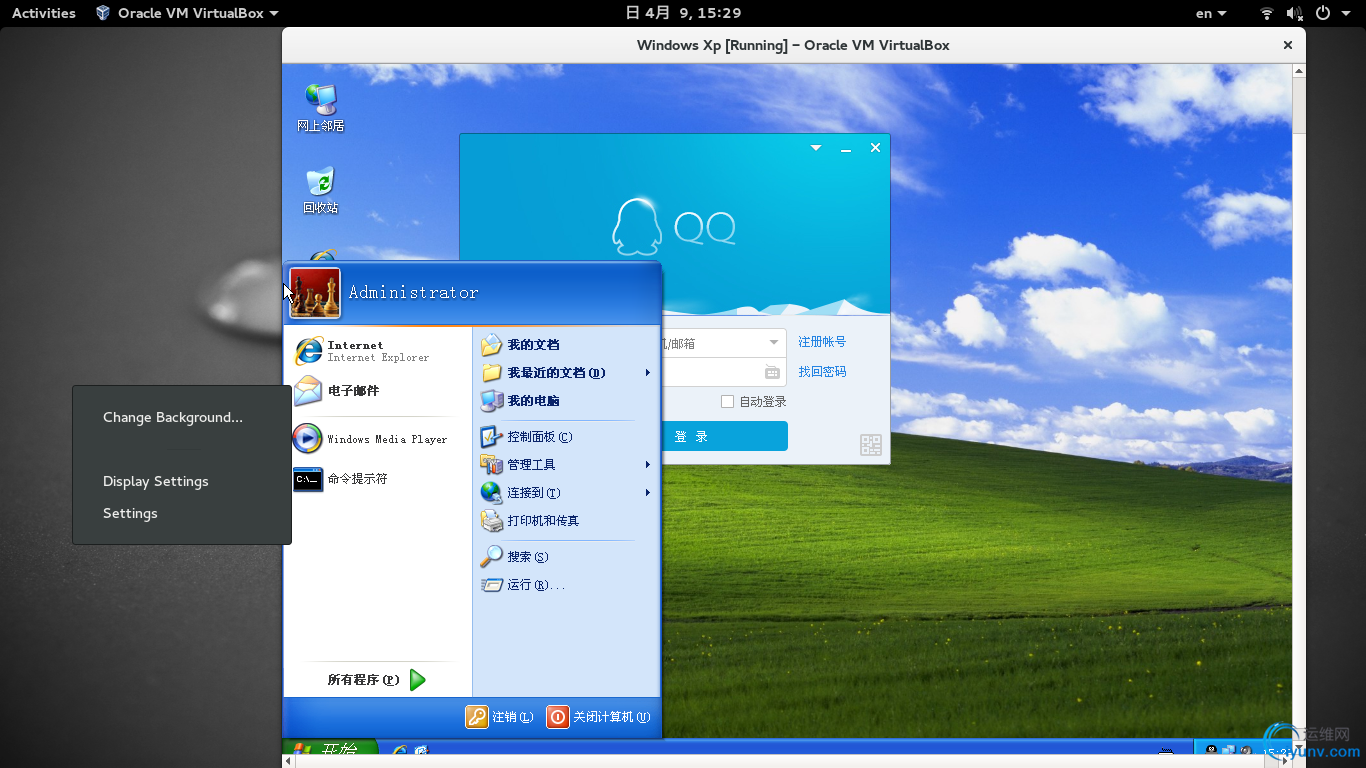
Task: Click the 所有程序 all programs entry
Action: (x=378, y=680)
